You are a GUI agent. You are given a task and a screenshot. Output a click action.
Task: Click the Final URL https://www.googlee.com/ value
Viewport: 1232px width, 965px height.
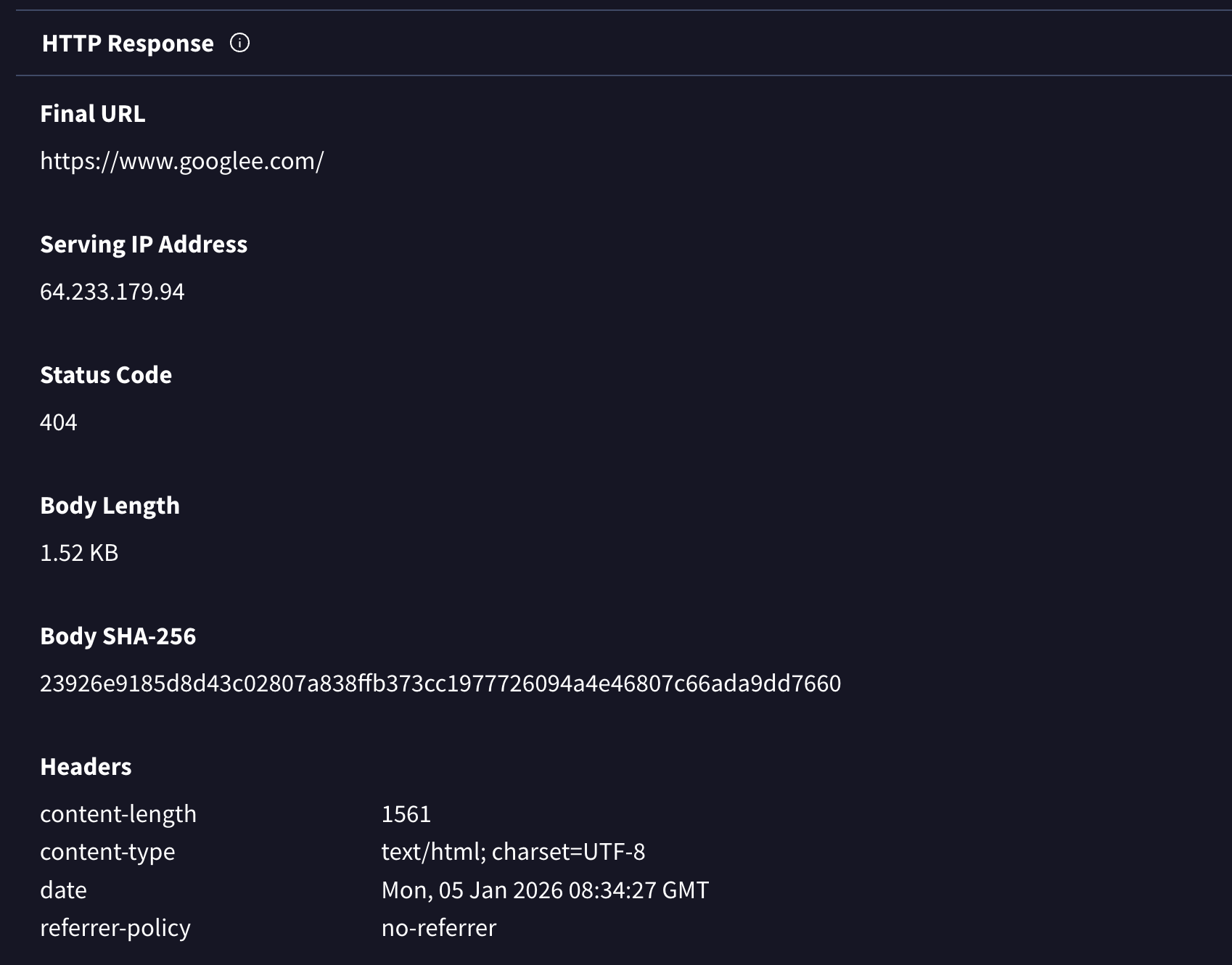pos(181,161)
